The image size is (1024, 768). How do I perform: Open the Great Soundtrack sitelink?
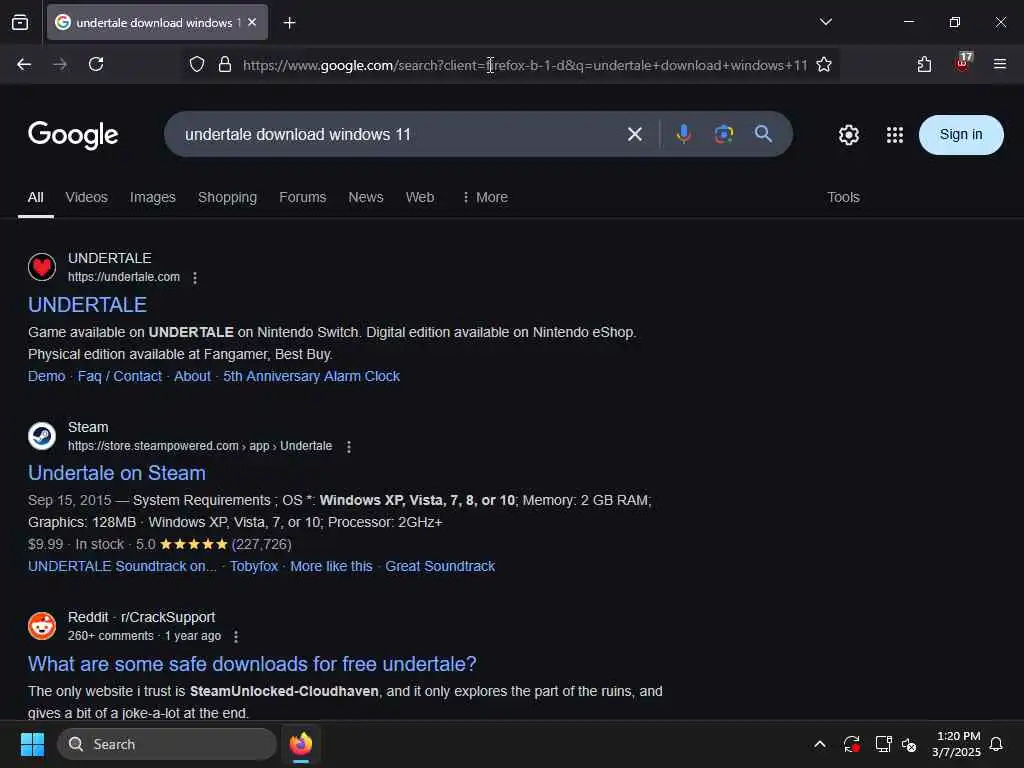pyautogui.click(x=440, y=566)
